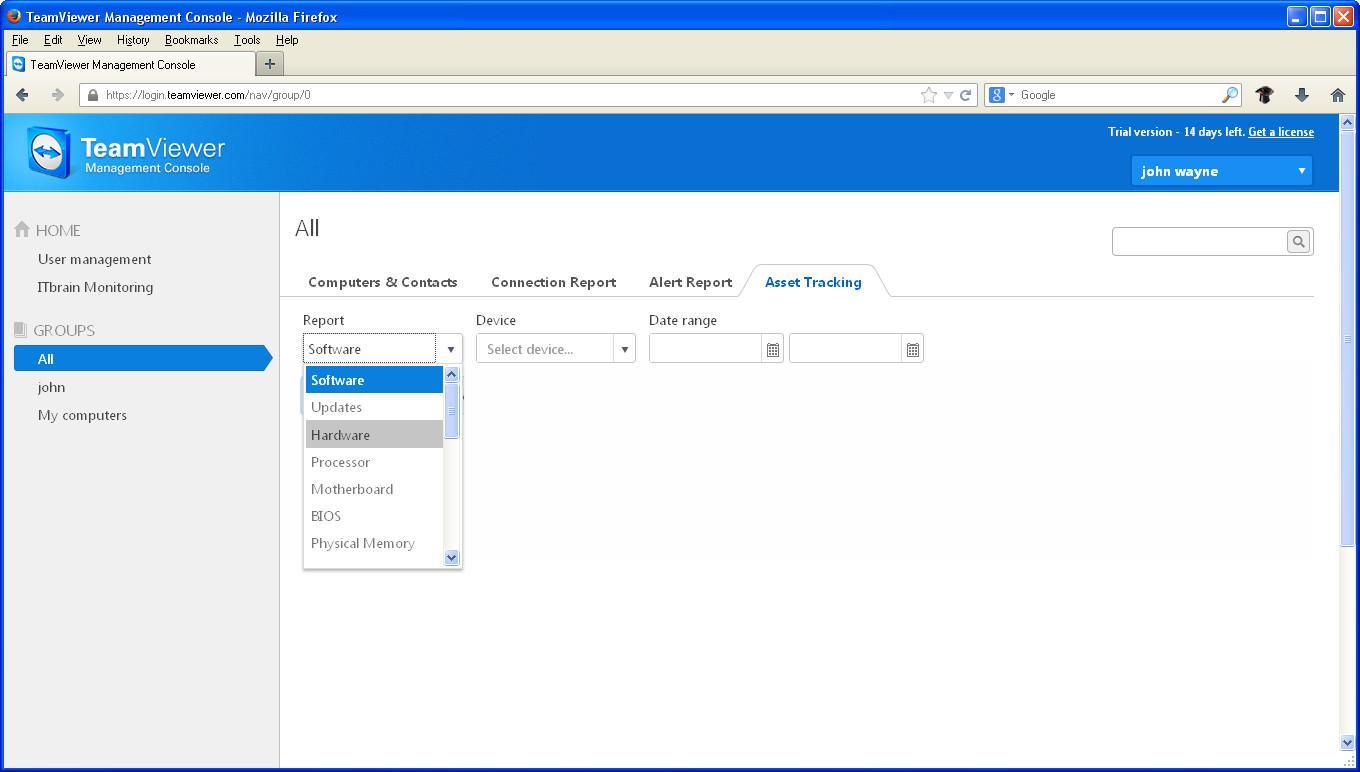Screen dimensions: 1360x772
Task: Open the Bookmarks menu
Action: pos(191,40)
